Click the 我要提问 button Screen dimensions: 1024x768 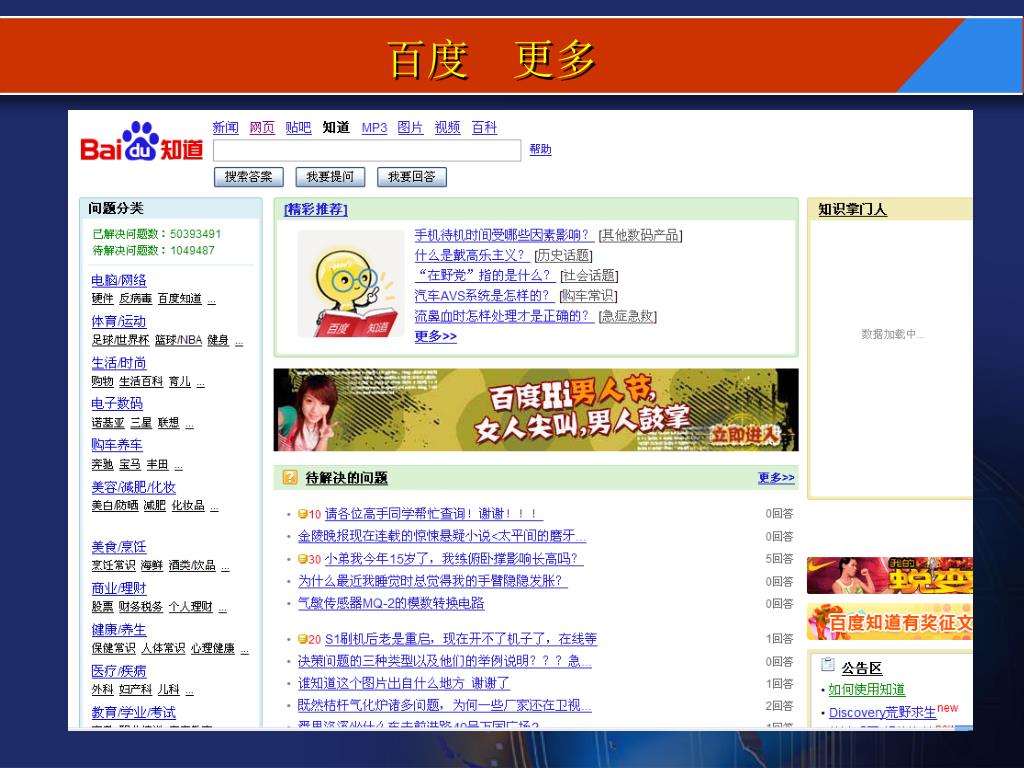(x=330, y=177)
